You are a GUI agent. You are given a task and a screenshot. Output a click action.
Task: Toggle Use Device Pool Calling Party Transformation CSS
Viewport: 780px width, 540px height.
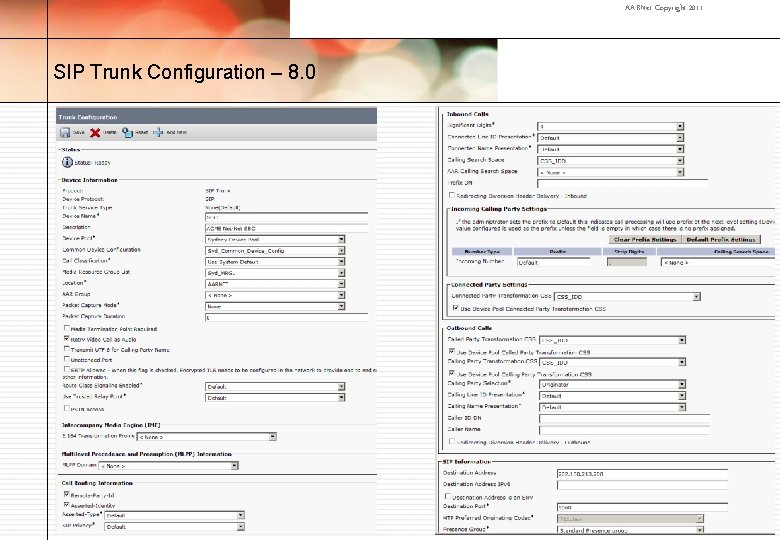pos(452,373)
